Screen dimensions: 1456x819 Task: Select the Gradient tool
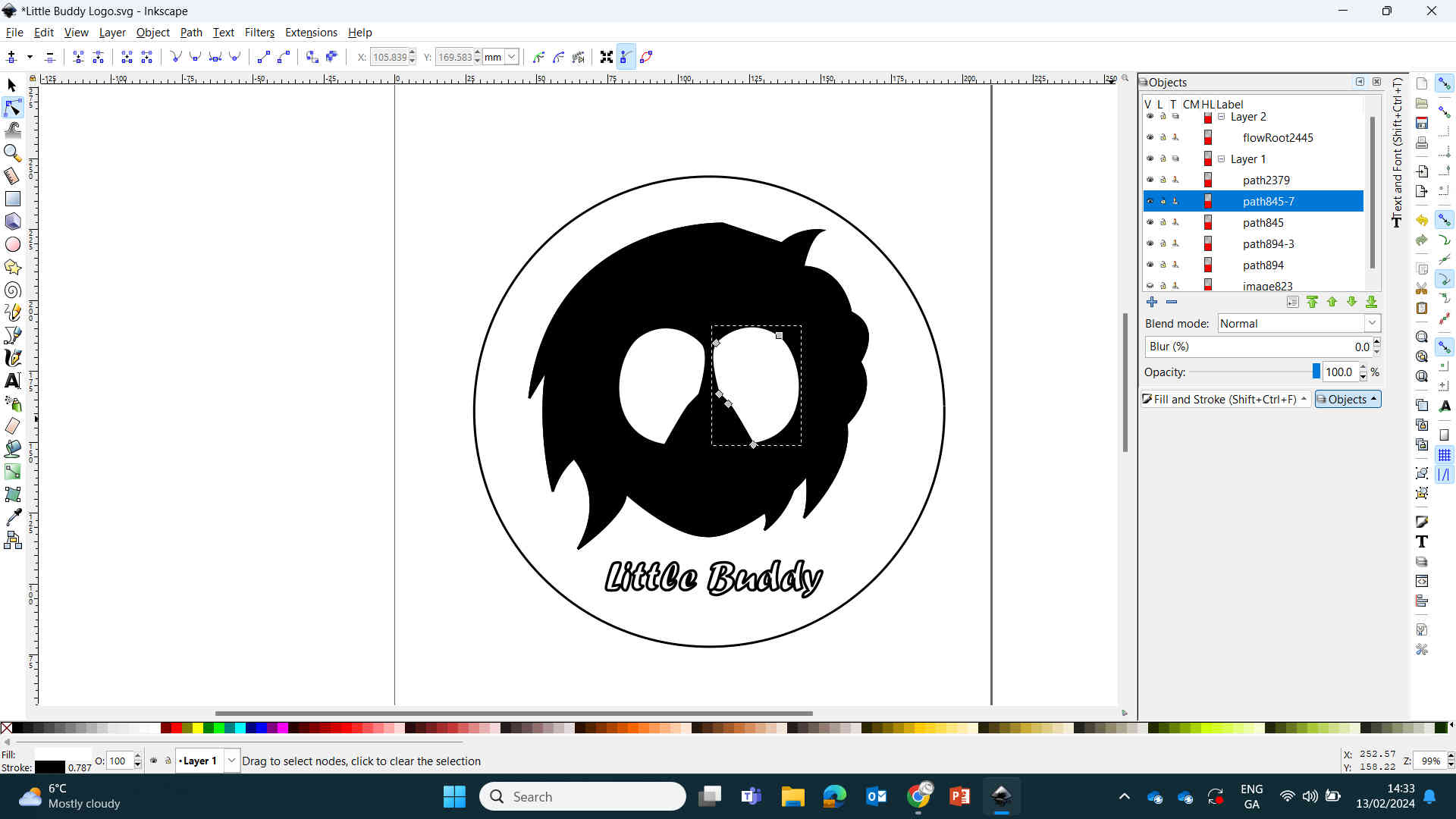[x=12, y=472]
